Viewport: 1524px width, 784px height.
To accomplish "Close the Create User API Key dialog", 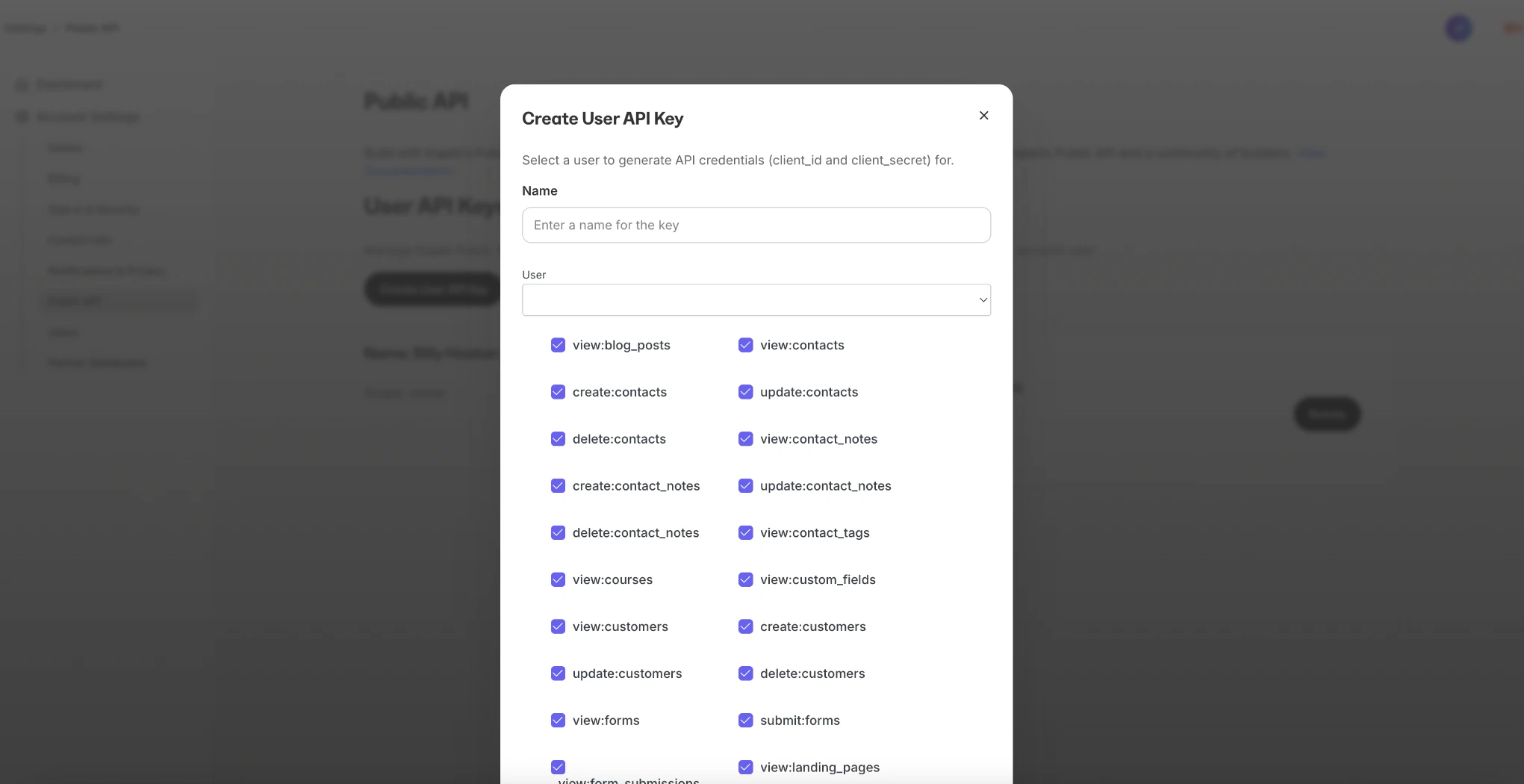I will pos(983,115).
